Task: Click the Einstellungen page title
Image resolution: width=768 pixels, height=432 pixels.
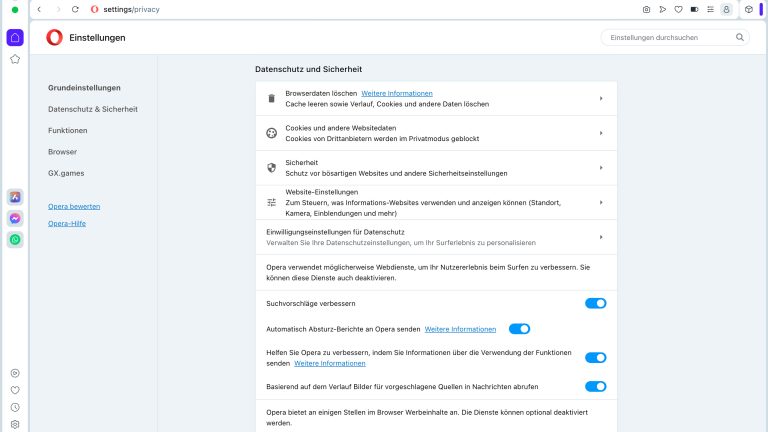Action: pos(97,38)
